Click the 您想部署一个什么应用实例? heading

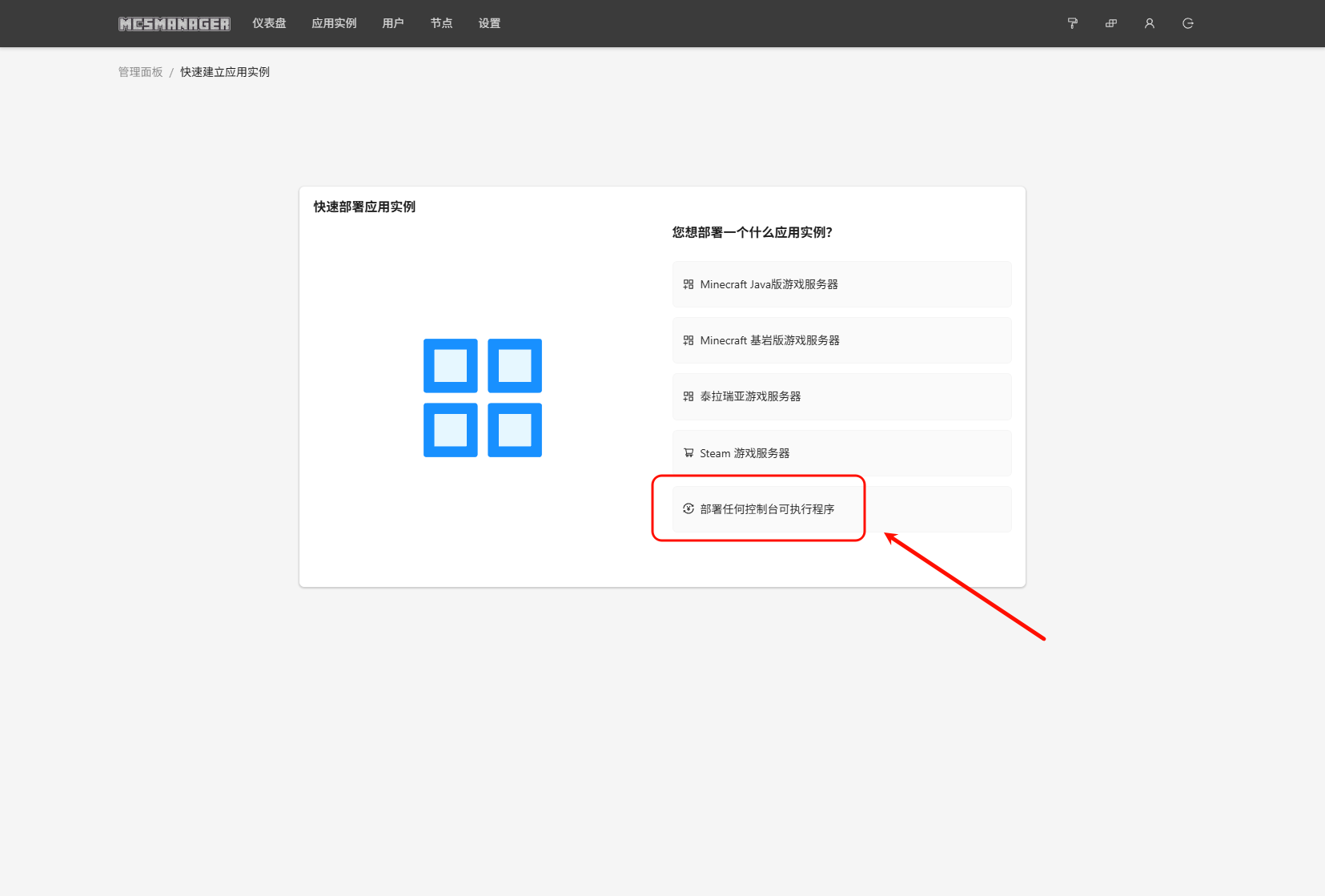[x=752, y=232]
